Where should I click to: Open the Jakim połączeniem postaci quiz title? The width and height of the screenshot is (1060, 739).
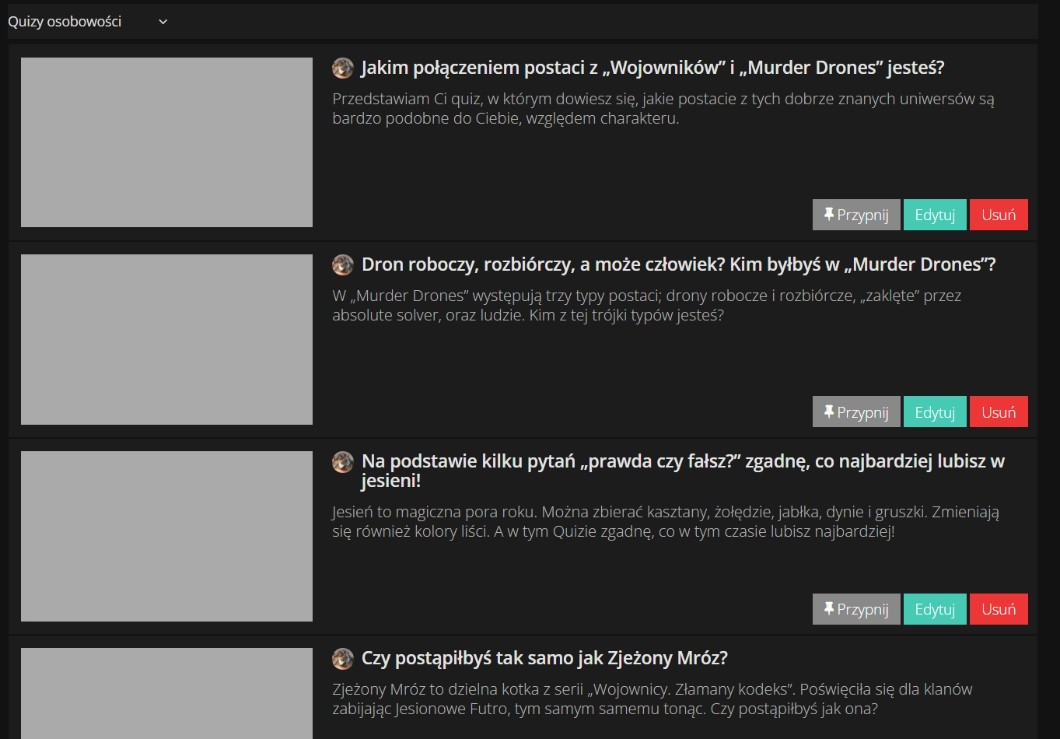652,68
